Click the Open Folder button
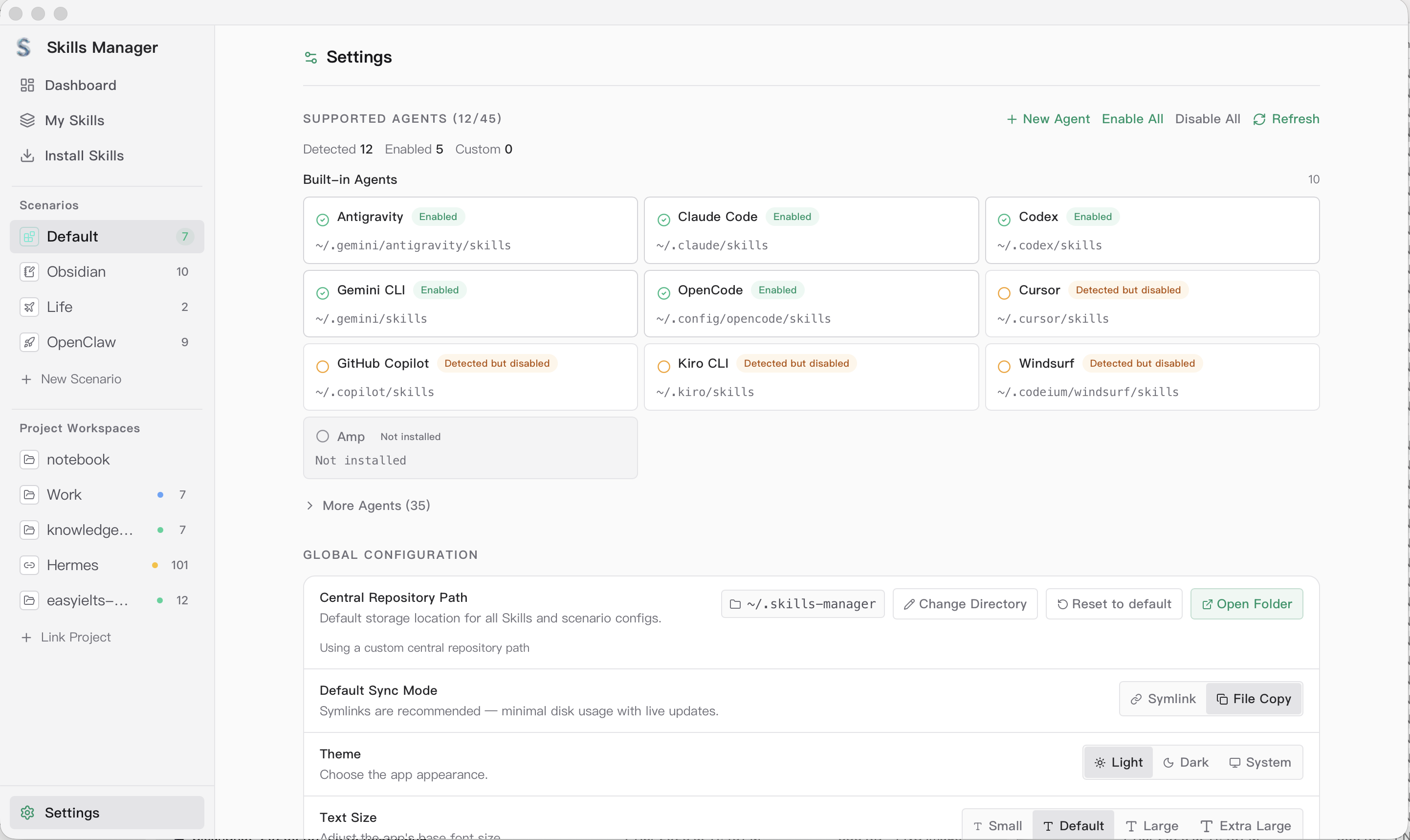The height and width of the screenshot is (840, 1410). (1247, 603)
